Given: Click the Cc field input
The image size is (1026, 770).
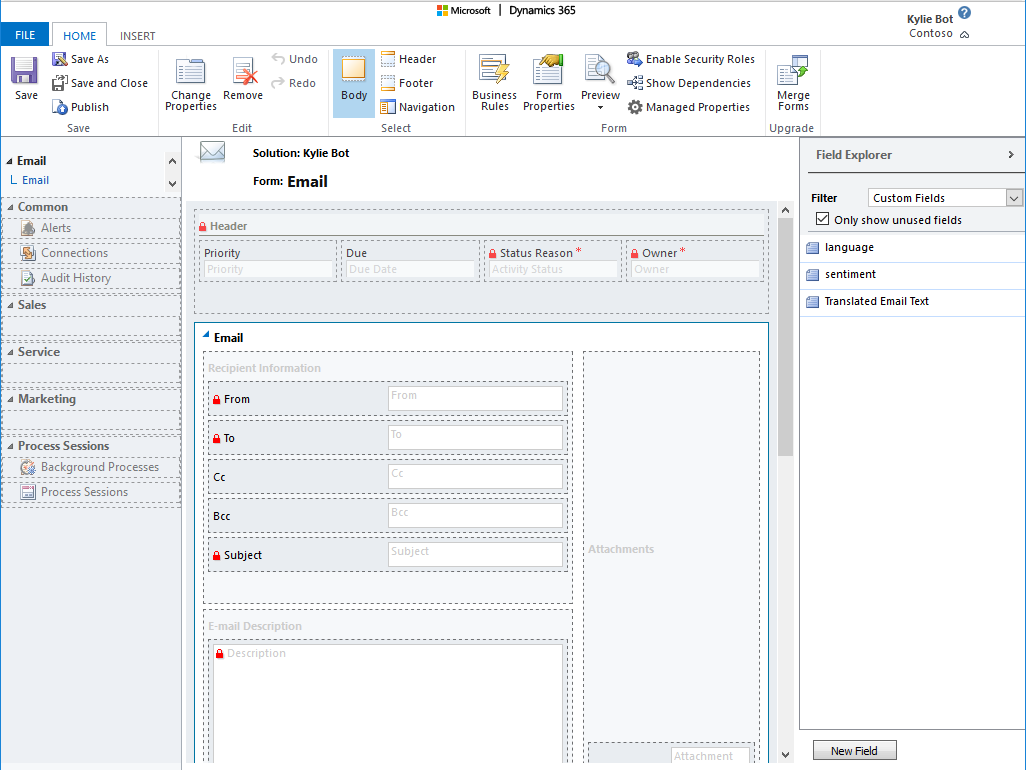Looking at the screenshot, I should tap(475, 476).
